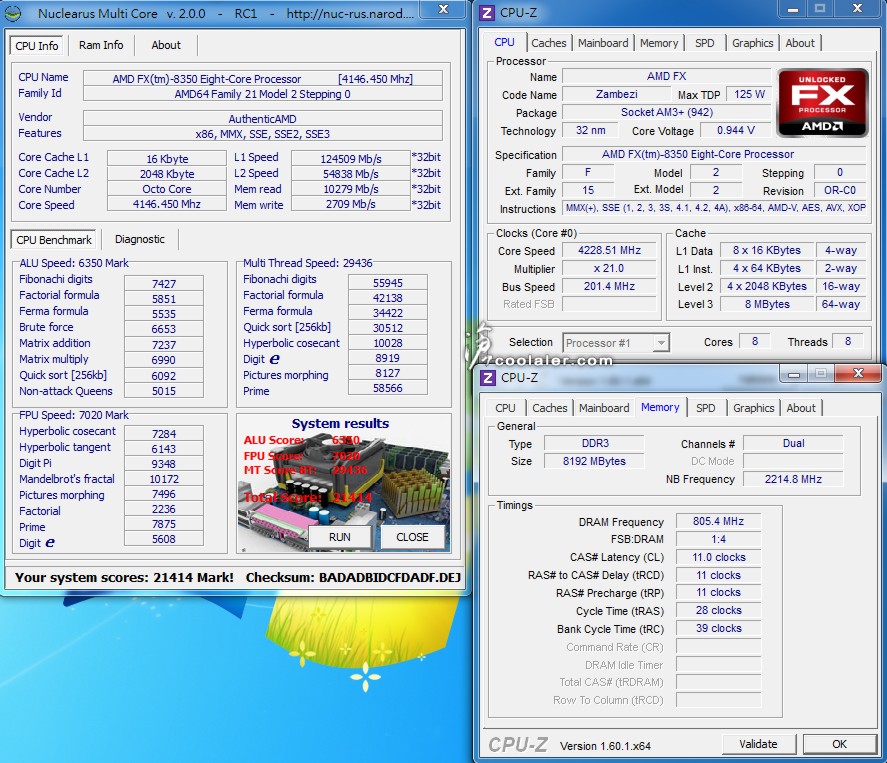
Task: Click the Level 3 cache value "8 MBytes"
Action: pos(767,304)
